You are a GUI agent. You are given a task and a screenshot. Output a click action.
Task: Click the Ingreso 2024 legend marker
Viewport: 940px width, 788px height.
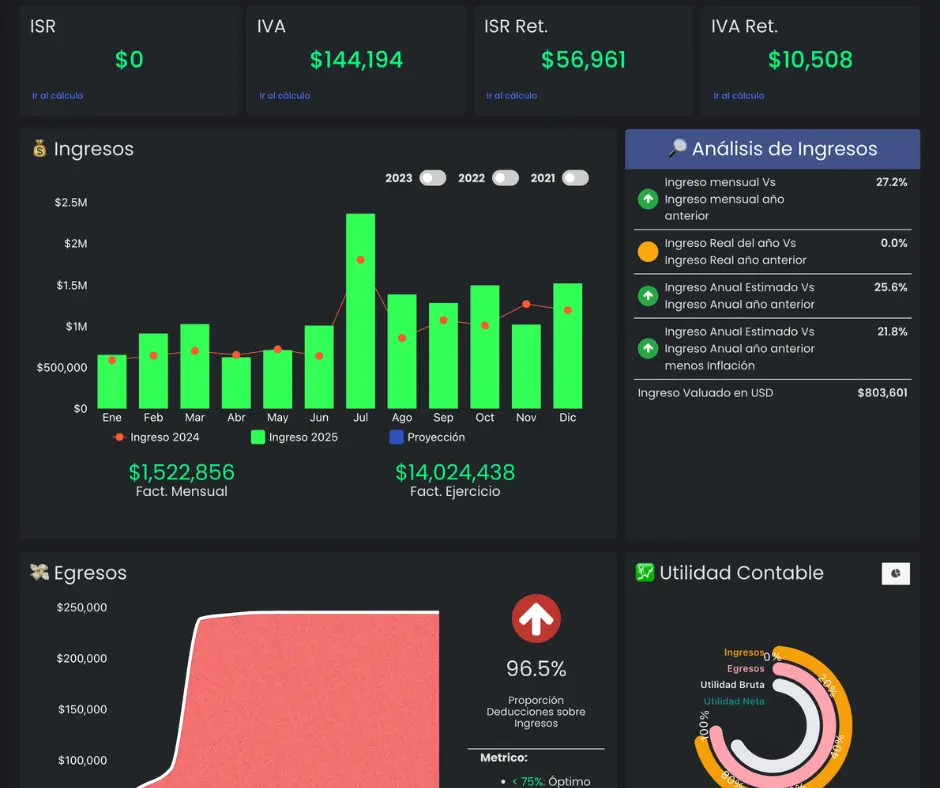pos(119,437)
